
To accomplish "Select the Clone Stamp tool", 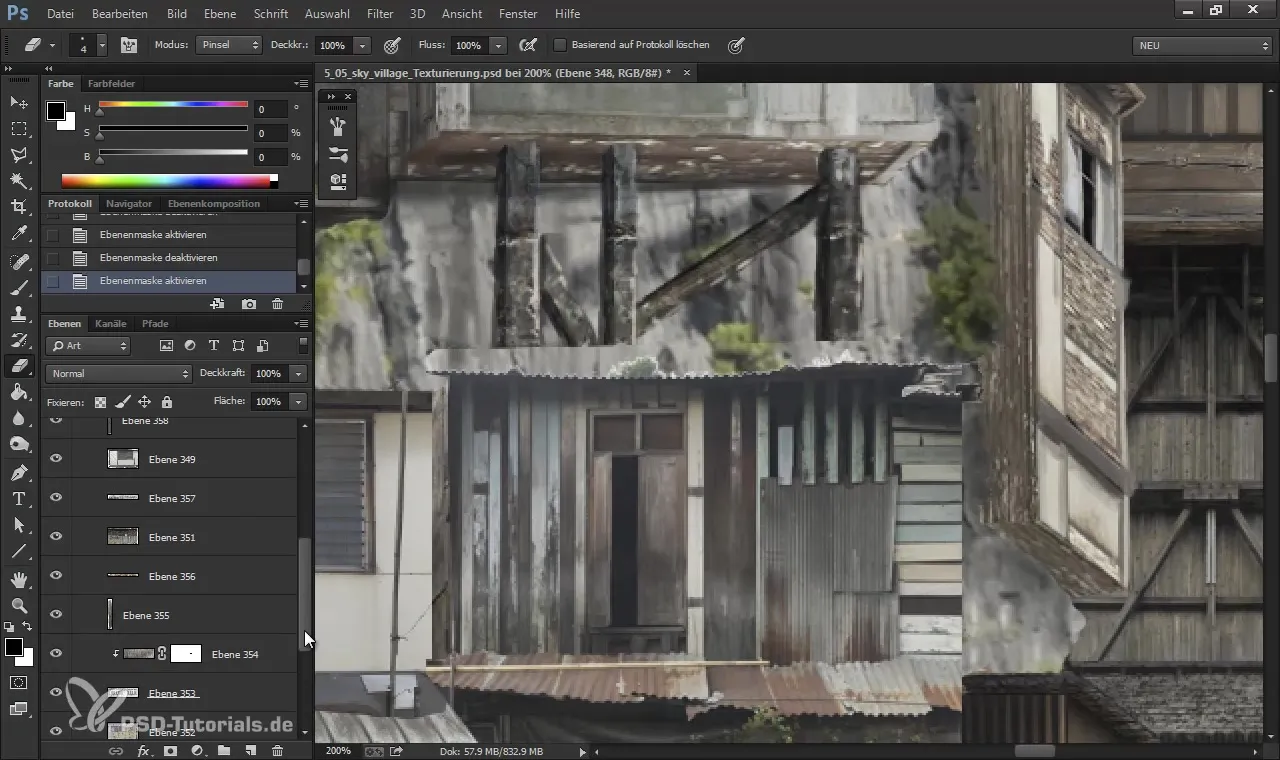I will click(19, 314).
